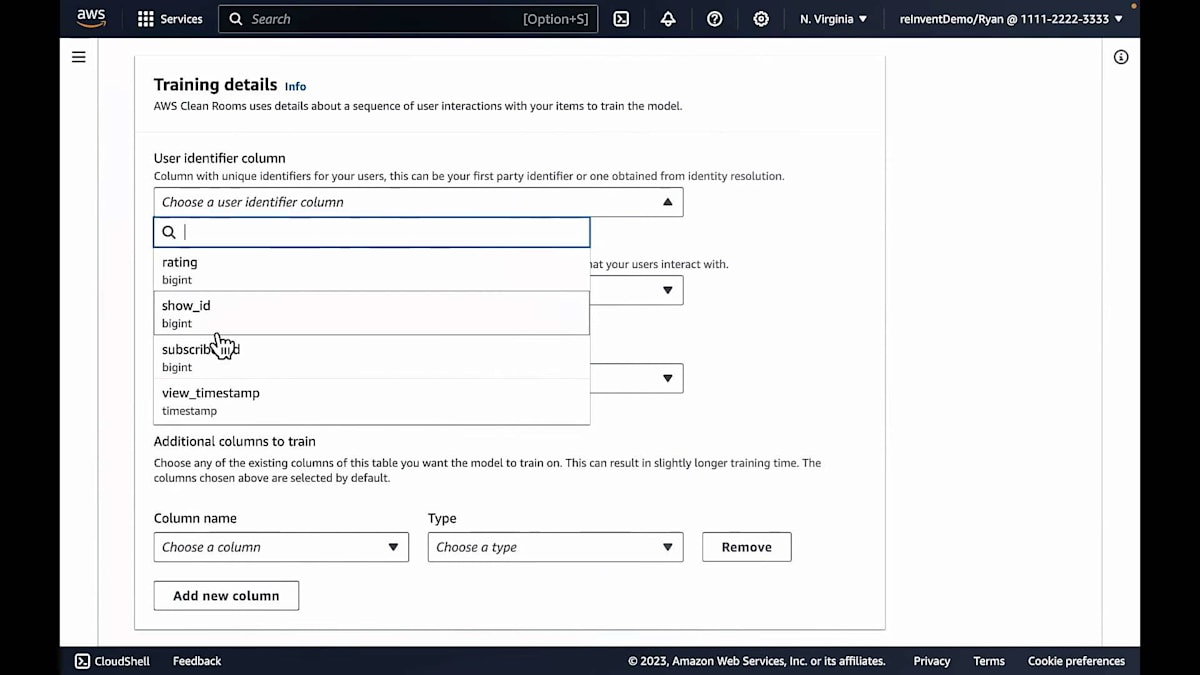
Task: Open the second dropdown arrow behind the list
Action: [667, 291]
